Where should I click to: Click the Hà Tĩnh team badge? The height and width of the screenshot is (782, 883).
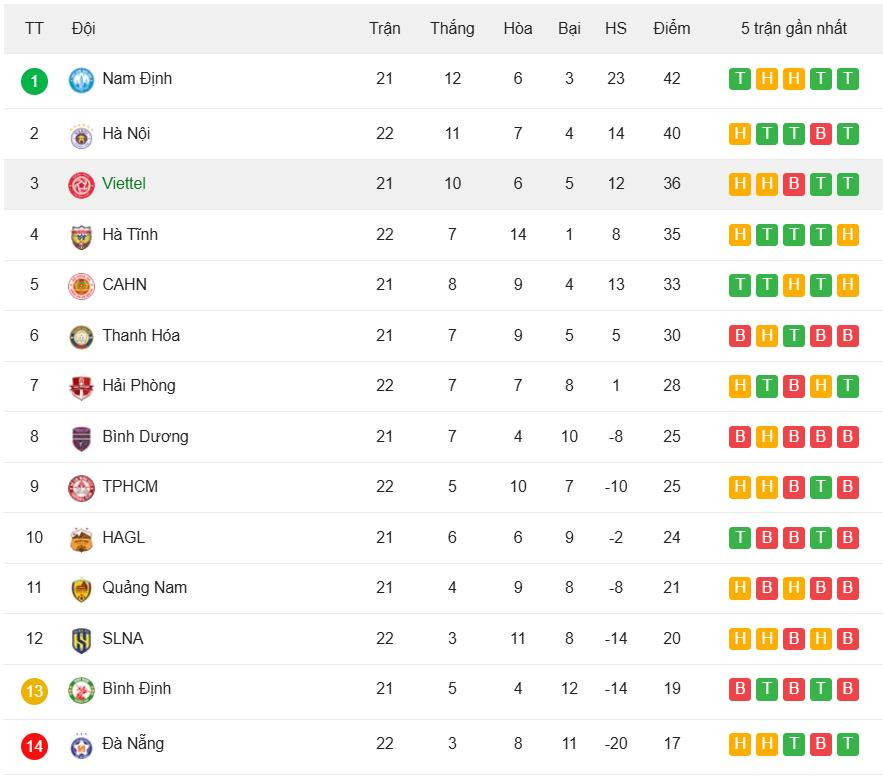tap(81, 236)
